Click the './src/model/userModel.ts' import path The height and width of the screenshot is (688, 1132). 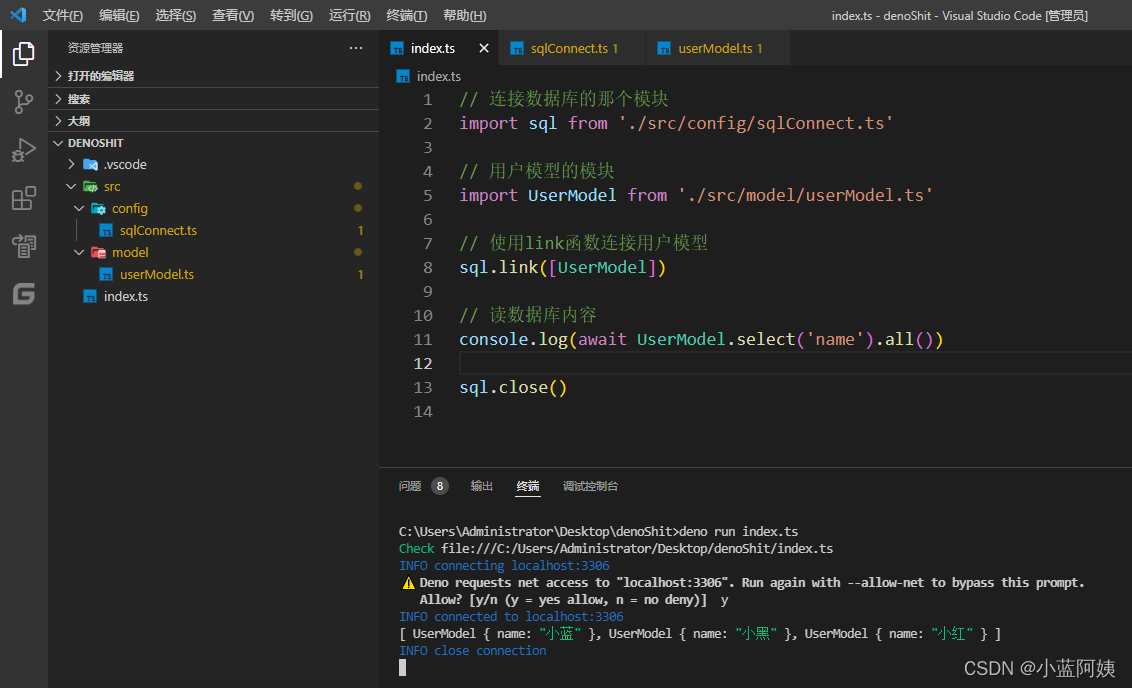pyautogui.click(x=806, y=196)
